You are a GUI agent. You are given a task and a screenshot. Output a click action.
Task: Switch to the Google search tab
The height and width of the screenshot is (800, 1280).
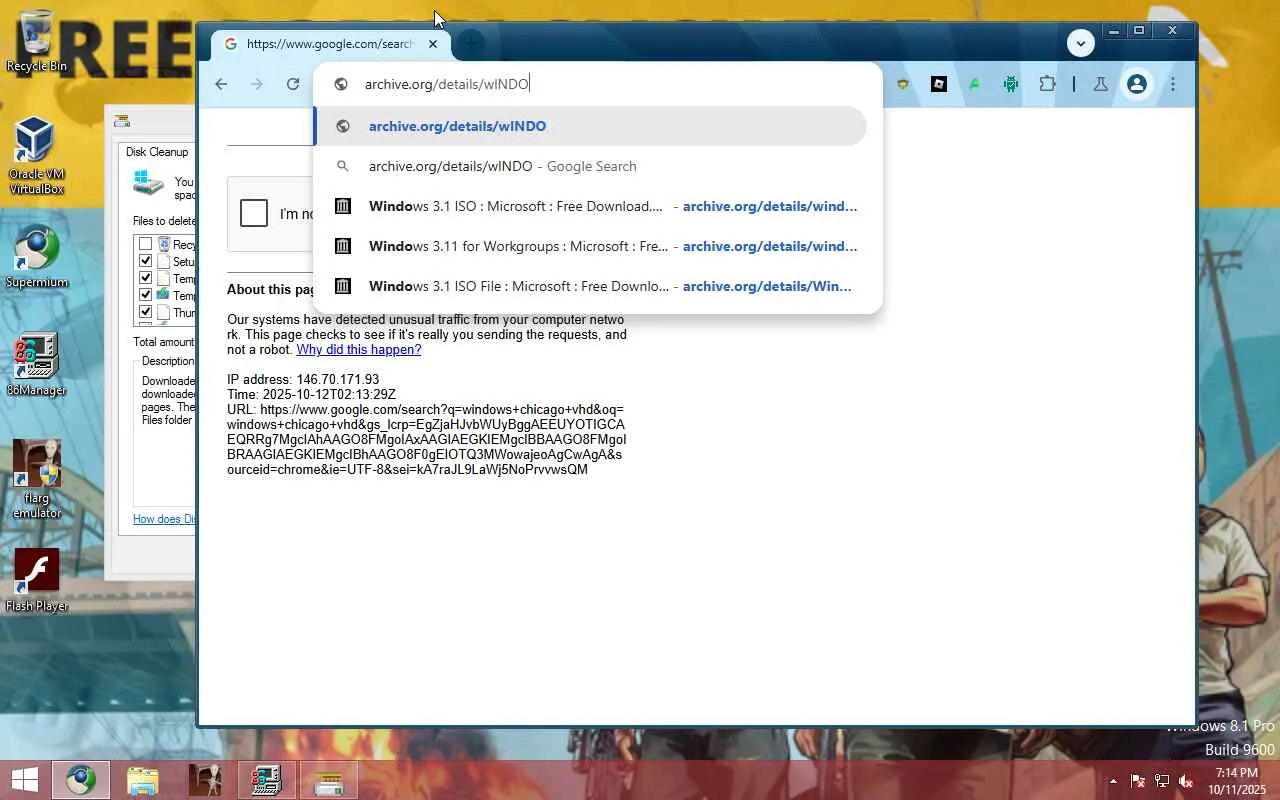pos(330,44)
